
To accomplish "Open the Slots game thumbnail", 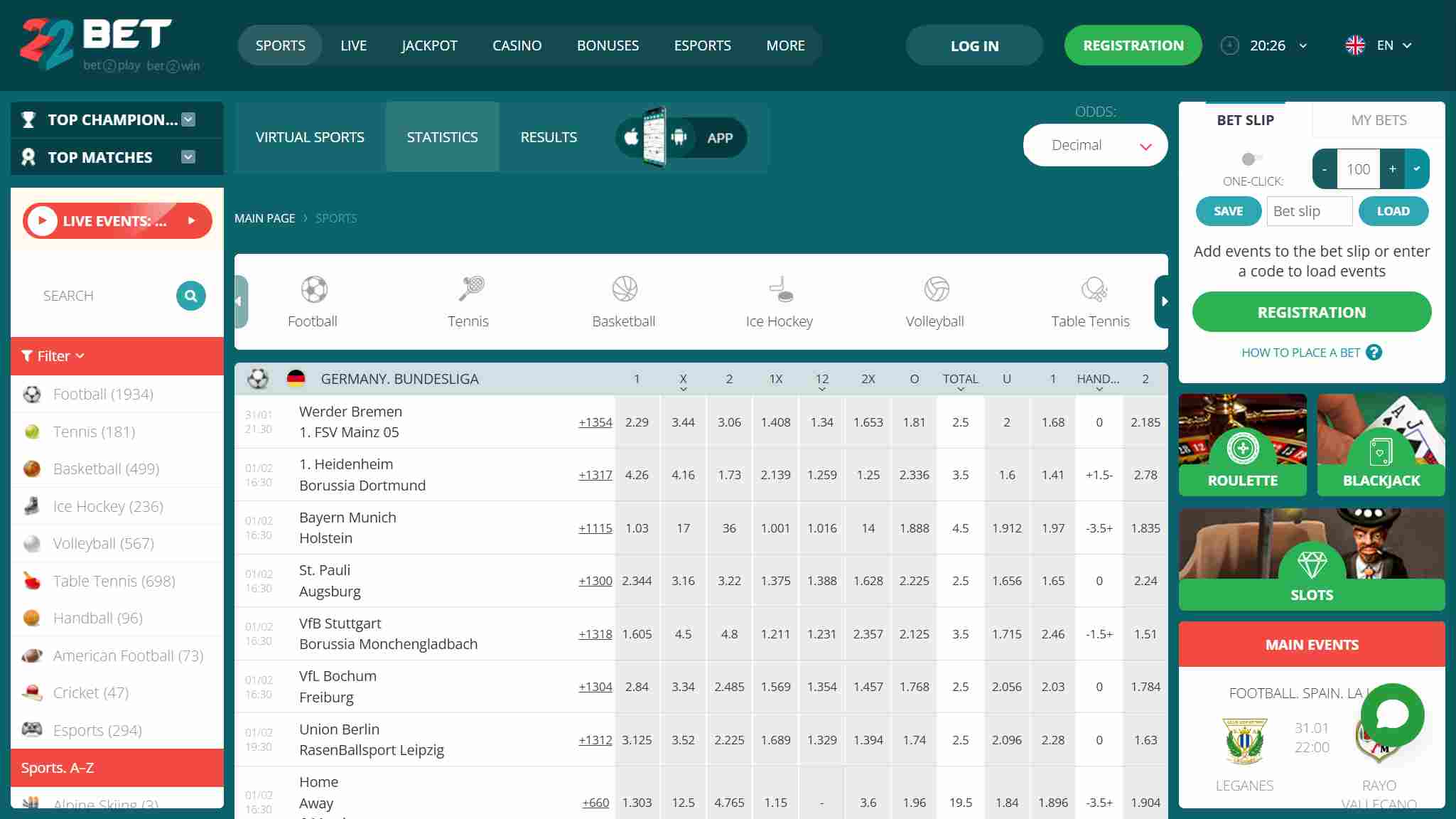I will 1312,560.
